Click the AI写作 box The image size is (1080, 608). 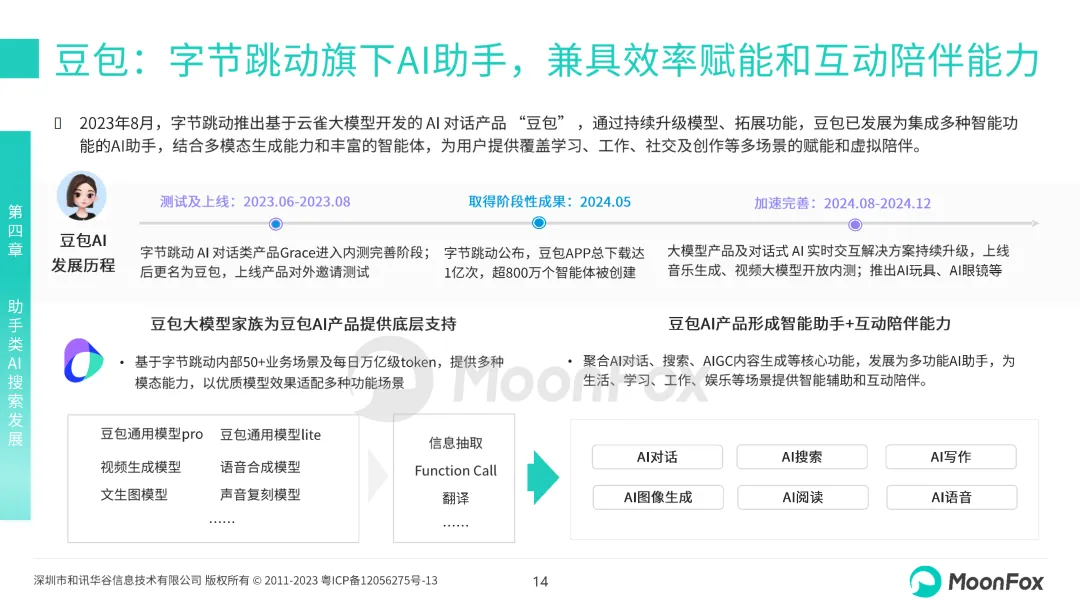point(951,457)
